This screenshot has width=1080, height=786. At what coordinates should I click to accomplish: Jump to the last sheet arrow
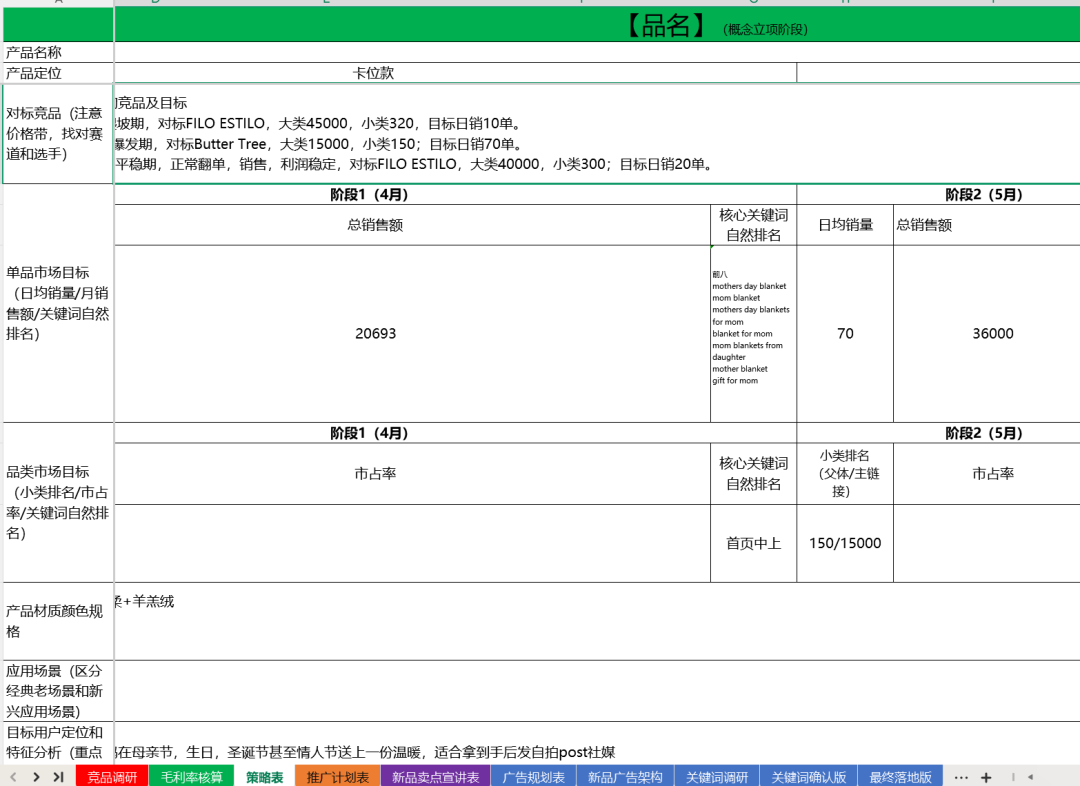pyautogui.click(x=59, y=777)
